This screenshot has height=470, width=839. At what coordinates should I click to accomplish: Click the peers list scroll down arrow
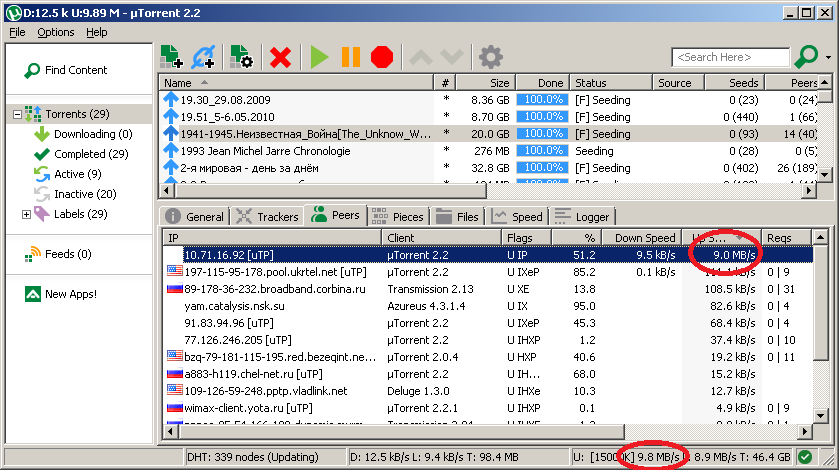tap(820, 416)
